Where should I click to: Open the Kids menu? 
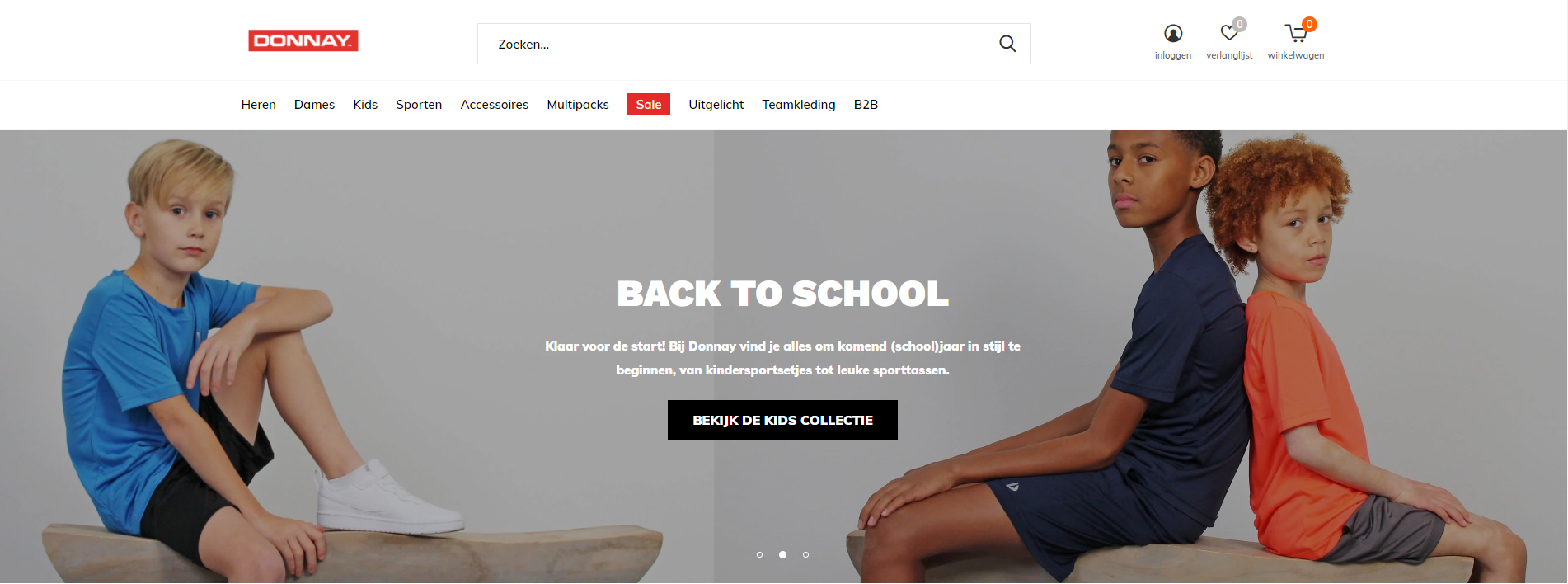point(365,105)
